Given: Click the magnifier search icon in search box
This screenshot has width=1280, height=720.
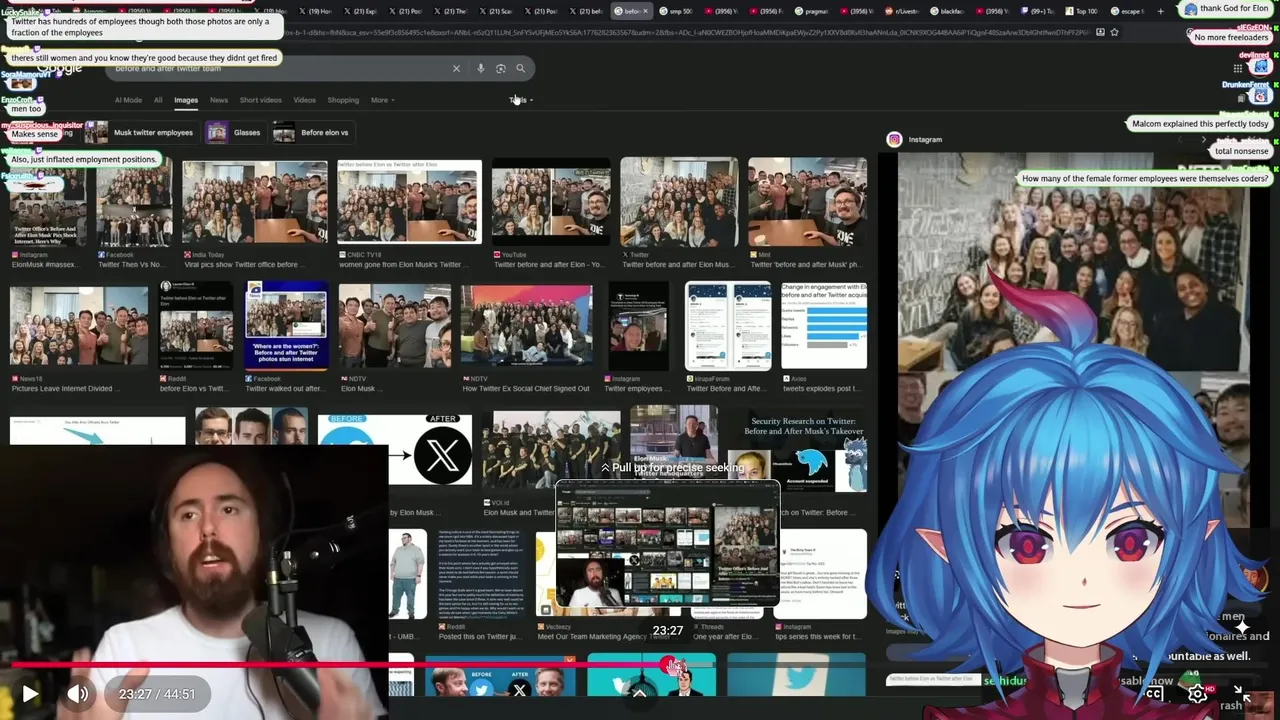Looking at the screenshot, I should [520, 68].
